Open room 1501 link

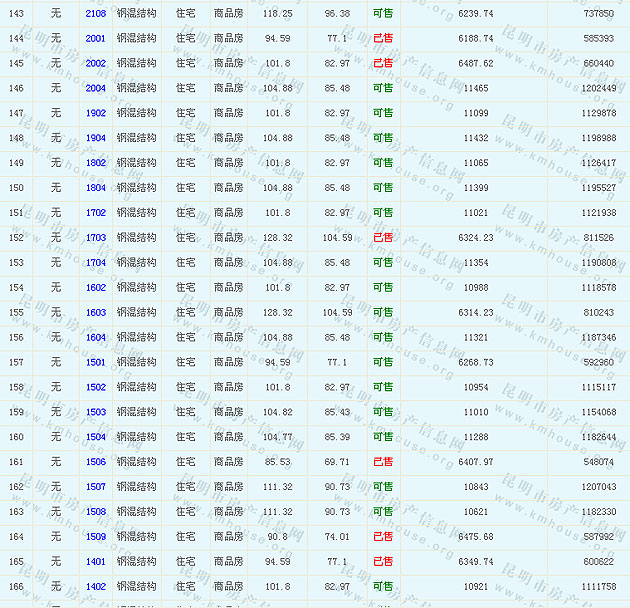(x=96, y=363)
